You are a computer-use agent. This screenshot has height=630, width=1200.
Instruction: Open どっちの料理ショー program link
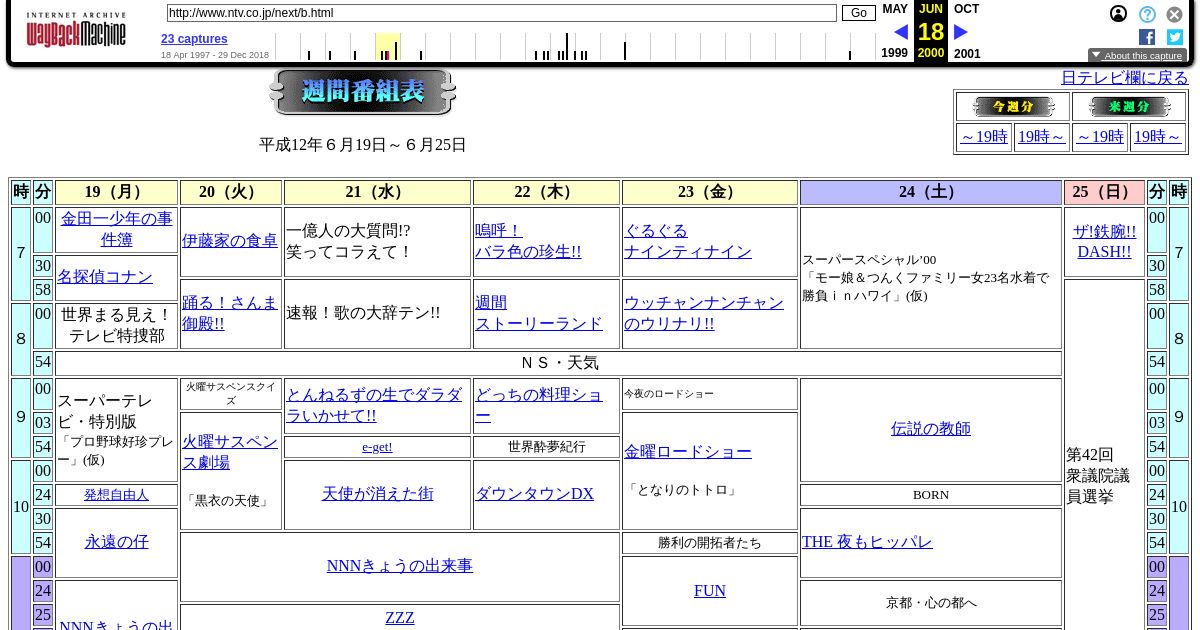[539, 405]
